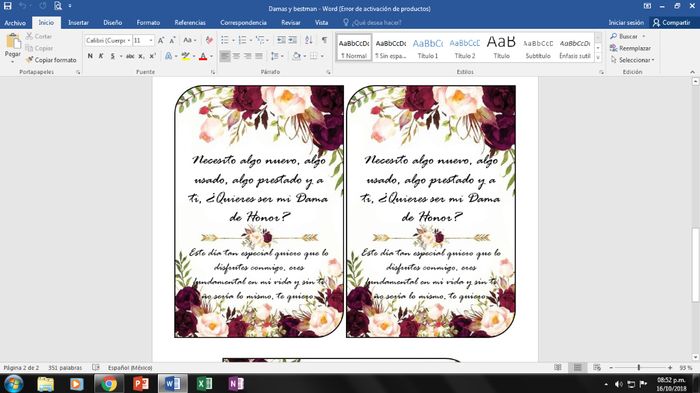Open bullets list dropdown
Image resolution: width=700 pixels, height=393 pixels.
coord(233,40)
